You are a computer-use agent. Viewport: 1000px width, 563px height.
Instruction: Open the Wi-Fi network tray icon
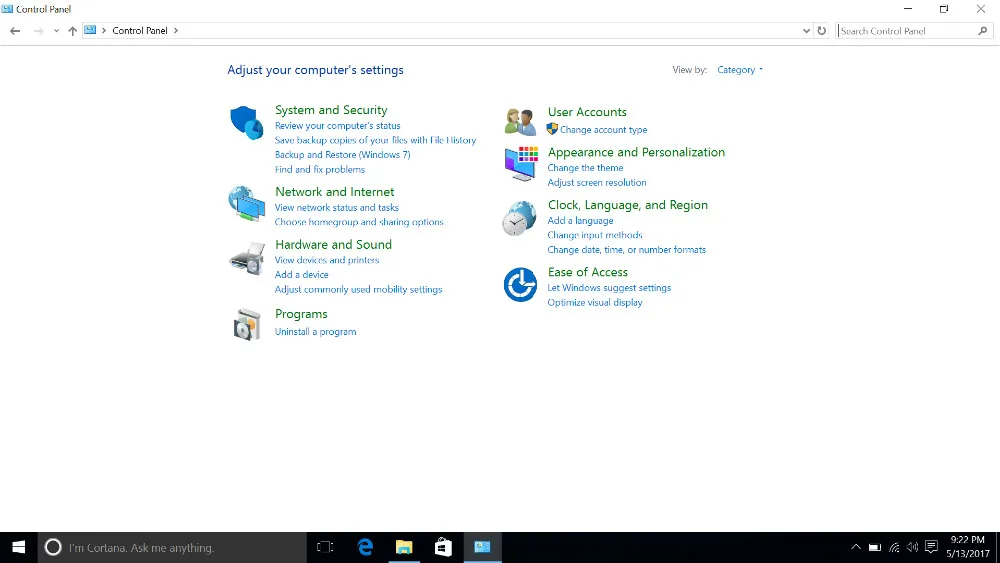pyautogui.click(x=894, y=547)
